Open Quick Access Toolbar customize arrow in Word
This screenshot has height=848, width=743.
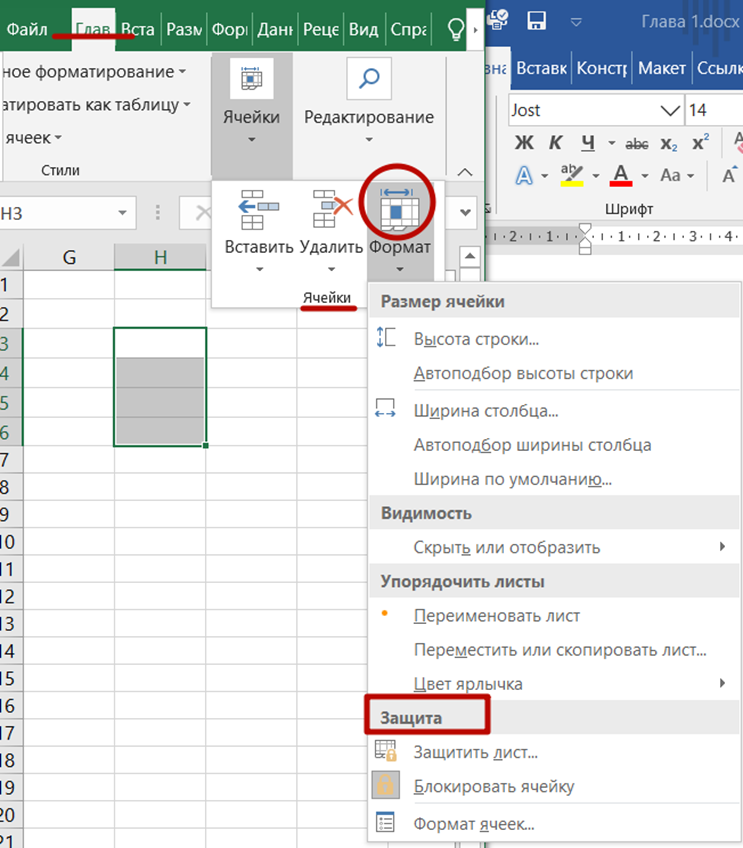pos(576,22)
